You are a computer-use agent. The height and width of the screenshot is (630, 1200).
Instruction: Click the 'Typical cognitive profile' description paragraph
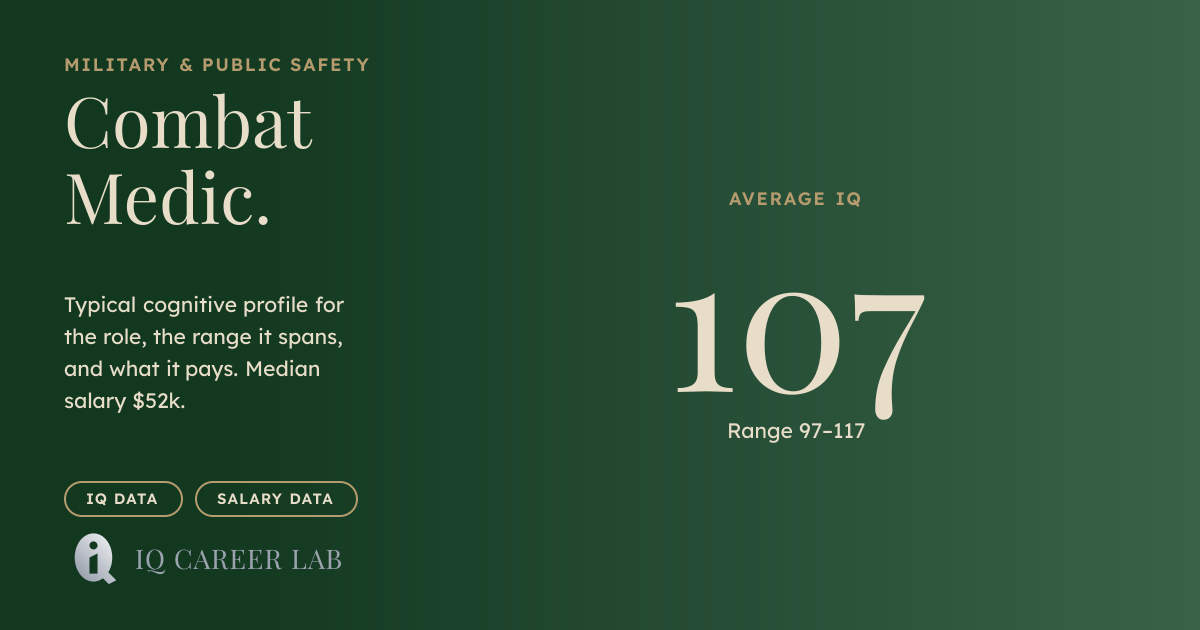click(204, 353)
